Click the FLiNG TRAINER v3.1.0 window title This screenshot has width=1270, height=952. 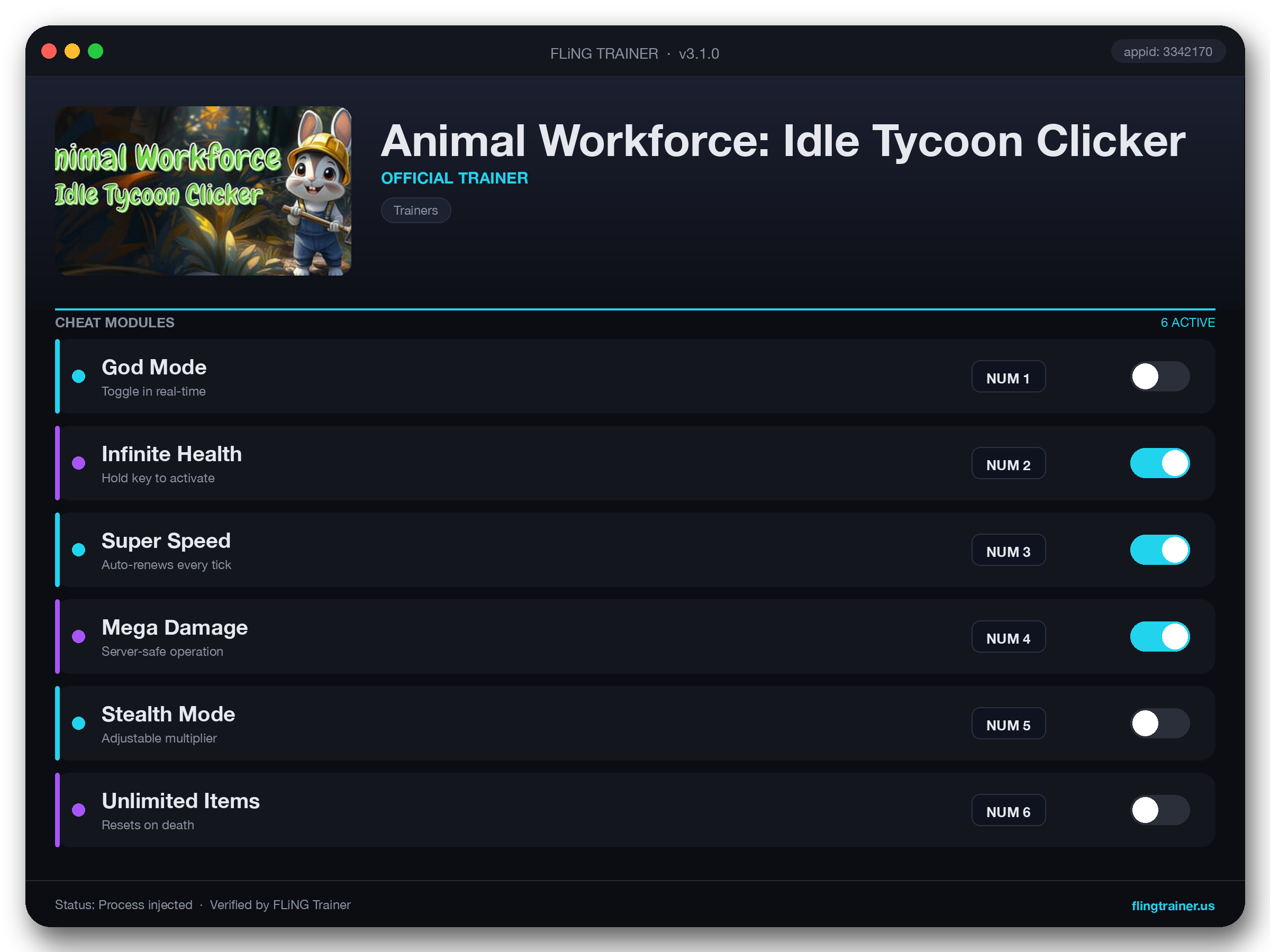click(x=634, y=53)
